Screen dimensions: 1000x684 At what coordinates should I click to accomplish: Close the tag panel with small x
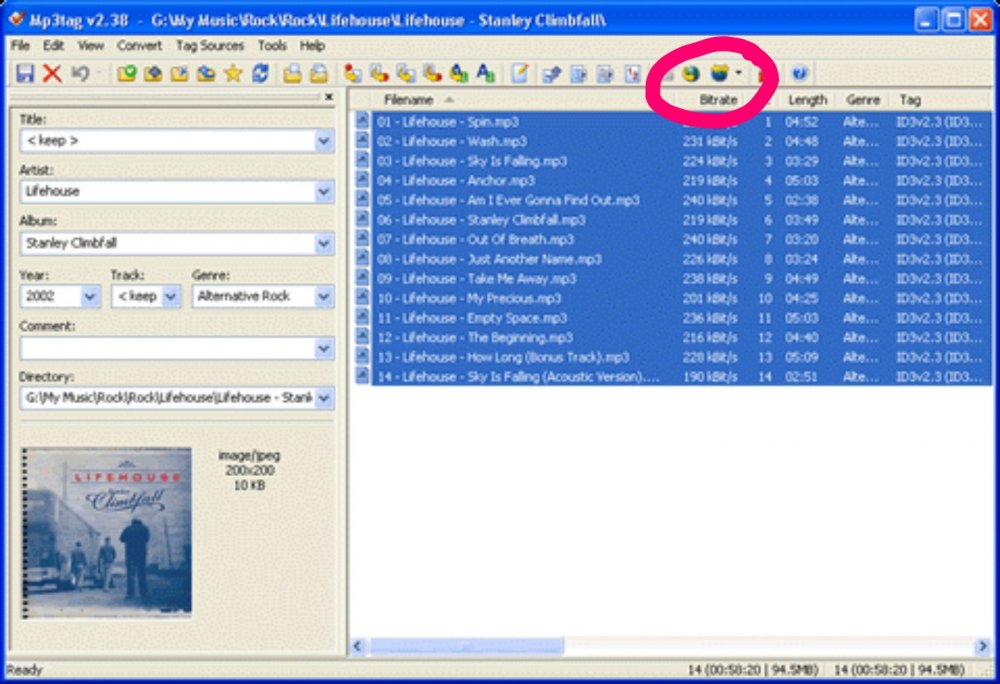(328, 97)
